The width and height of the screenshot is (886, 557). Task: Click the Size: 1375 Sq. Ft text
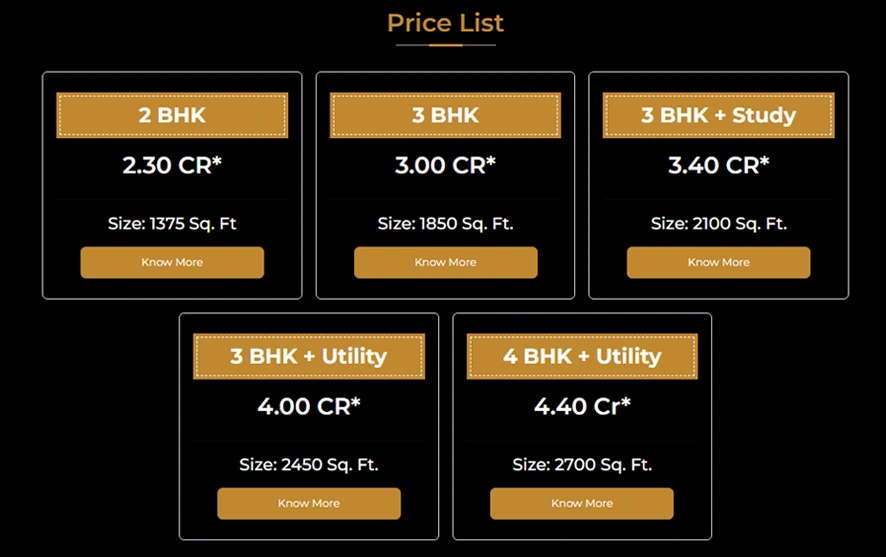coord(172,224)
